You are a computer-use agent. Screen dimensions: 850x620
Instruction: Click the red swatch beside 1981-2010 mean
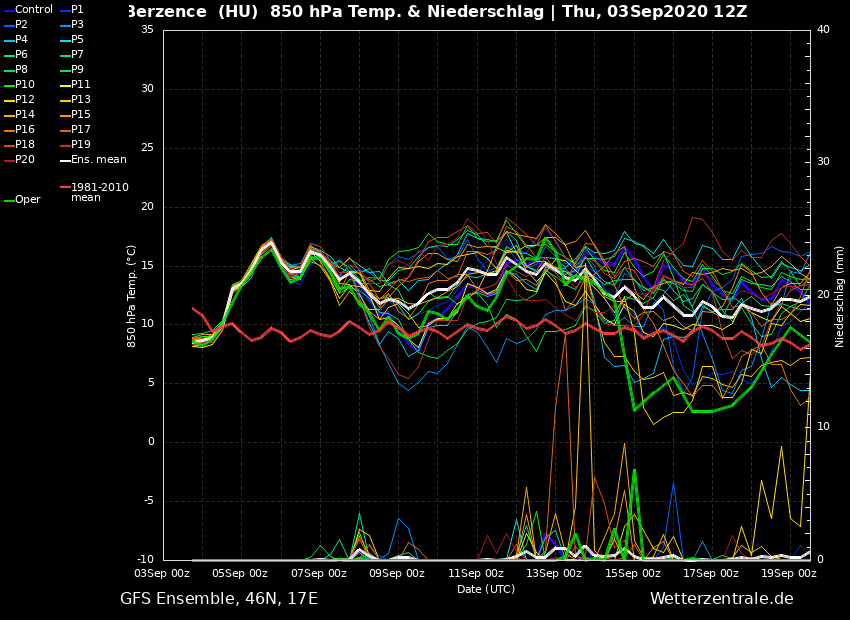(x=64, y=188)
